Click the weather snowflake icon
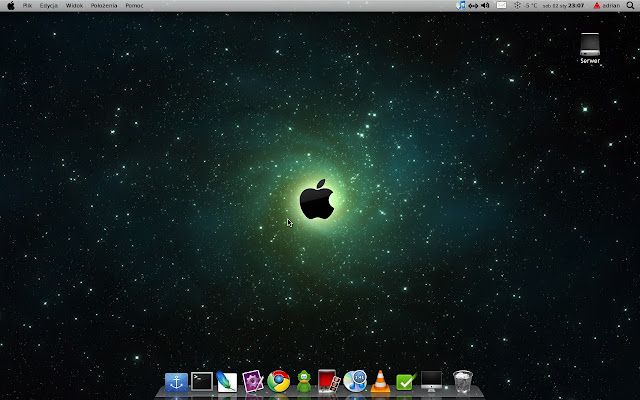Screen dimensions: 640x400 517,5
